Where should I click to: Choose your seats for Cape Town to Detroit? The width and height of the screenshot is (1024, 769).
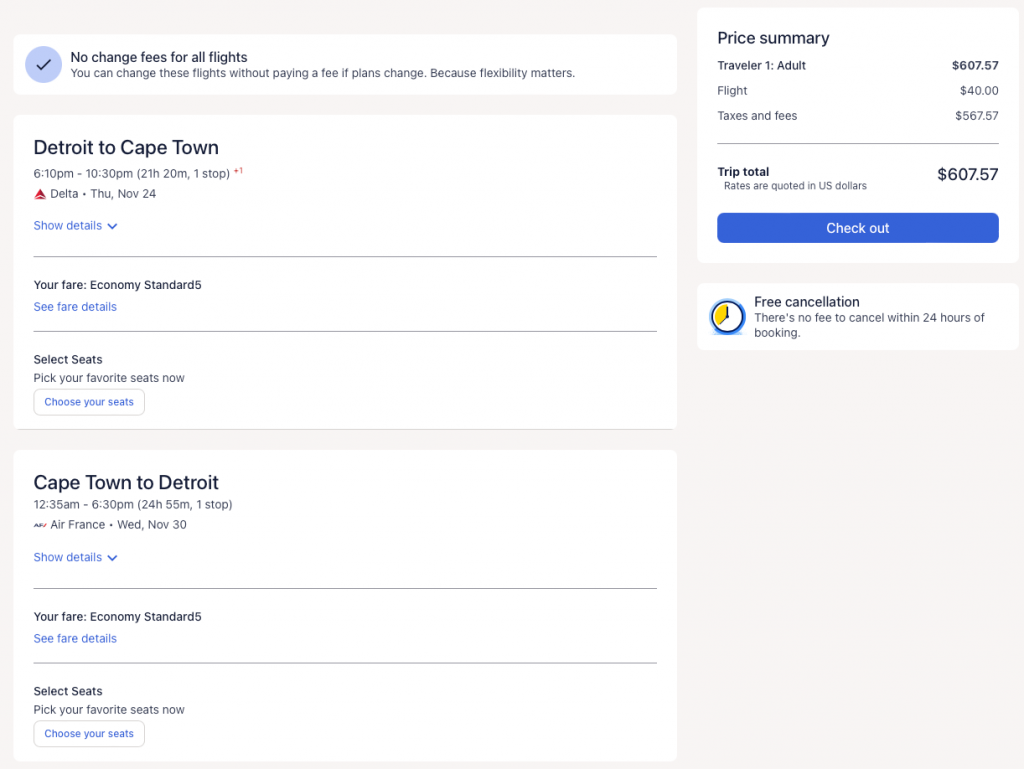pos(89,734)
